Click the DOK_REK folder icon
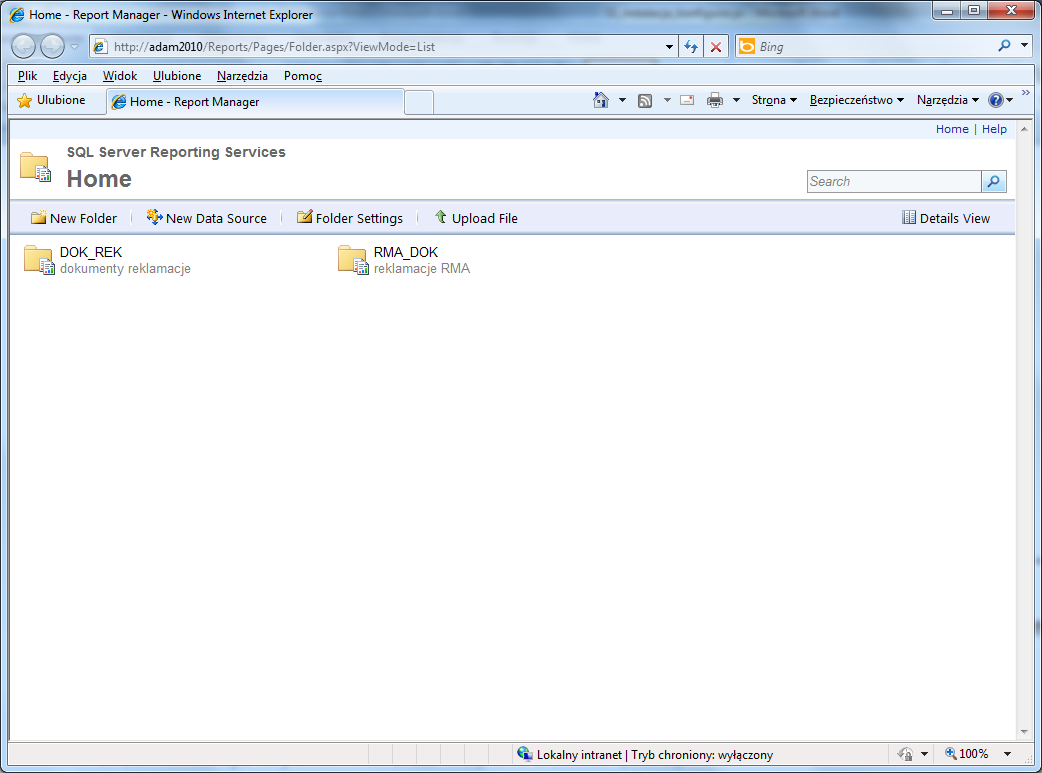1042x773 pixels. (x=39, y=260)
